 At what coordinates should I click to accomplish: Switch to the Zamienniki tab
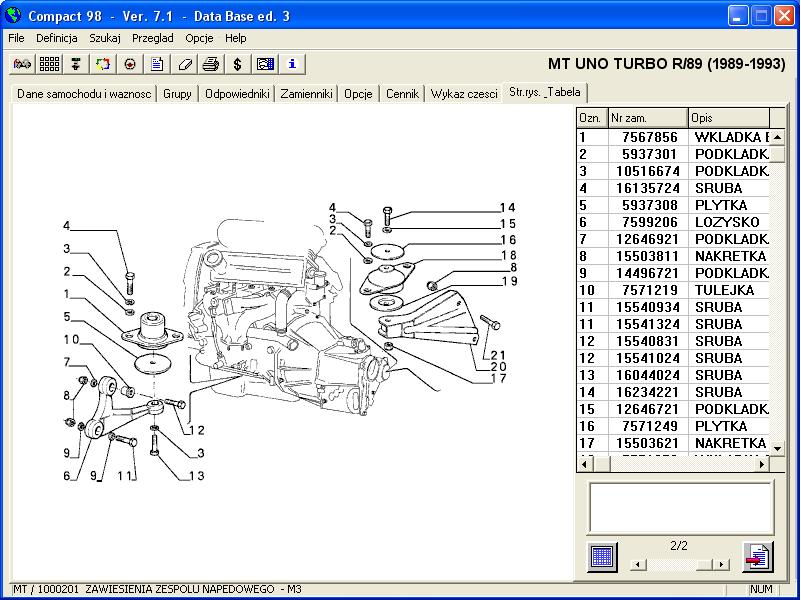pos(306,94)
